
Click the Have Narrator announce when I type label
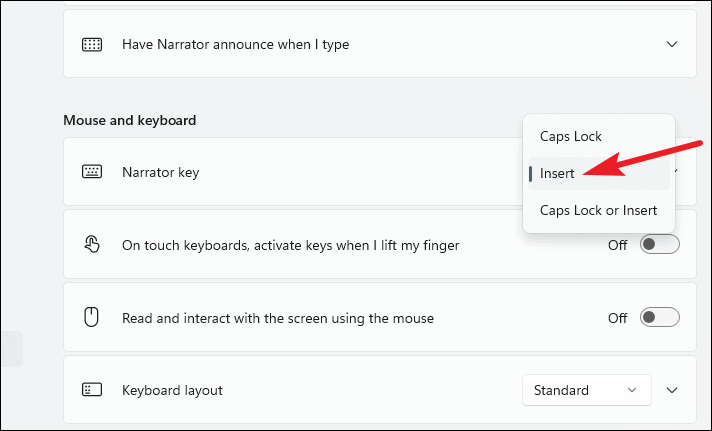click(x=235, y=44)
